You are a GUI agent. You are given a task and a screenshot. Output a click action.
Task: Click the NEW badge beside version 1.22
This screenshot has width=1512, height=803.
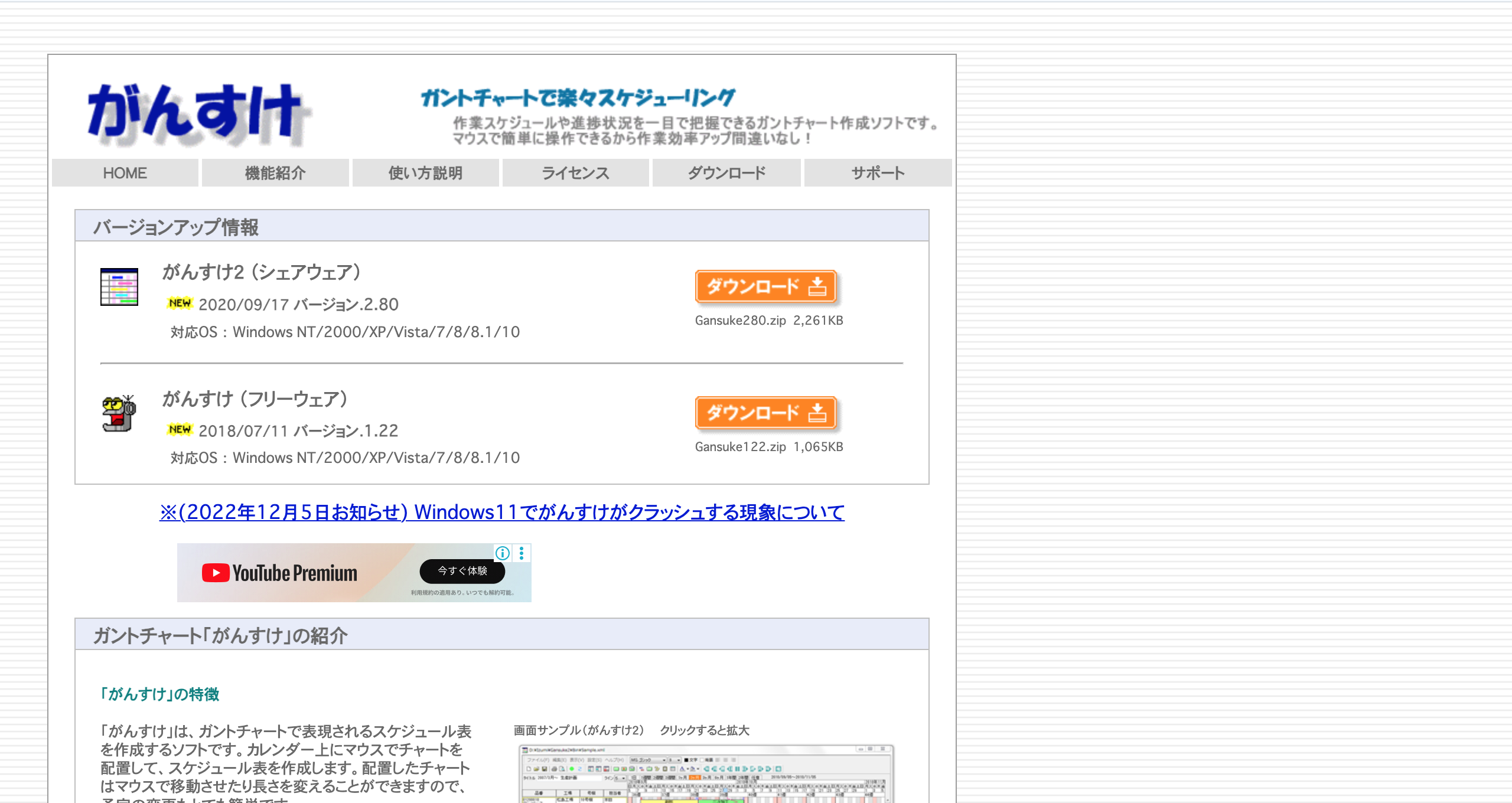(180, 430)
